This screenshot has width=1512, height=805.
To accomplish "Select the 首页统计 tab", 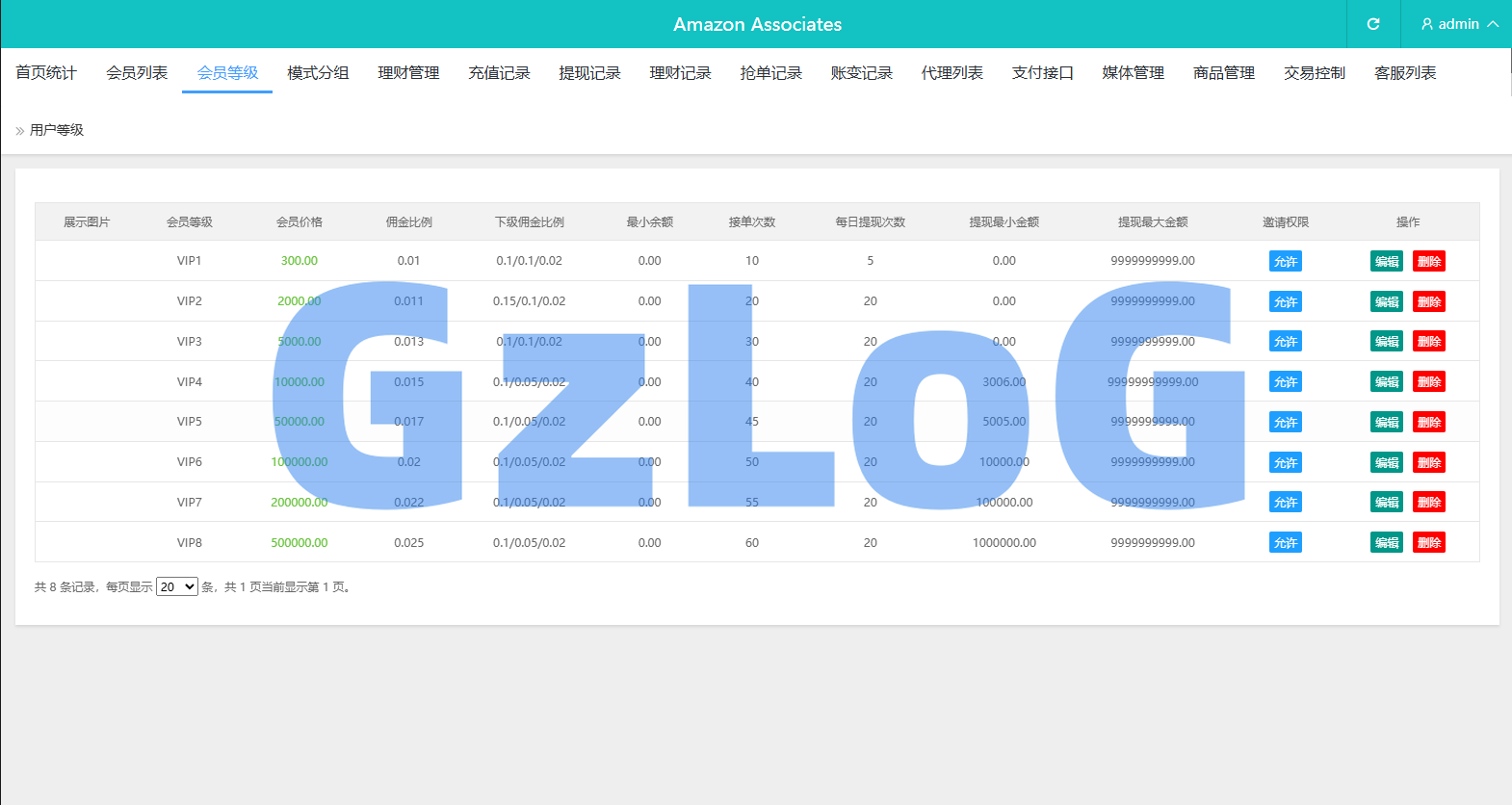I will (x=46, y=73).
